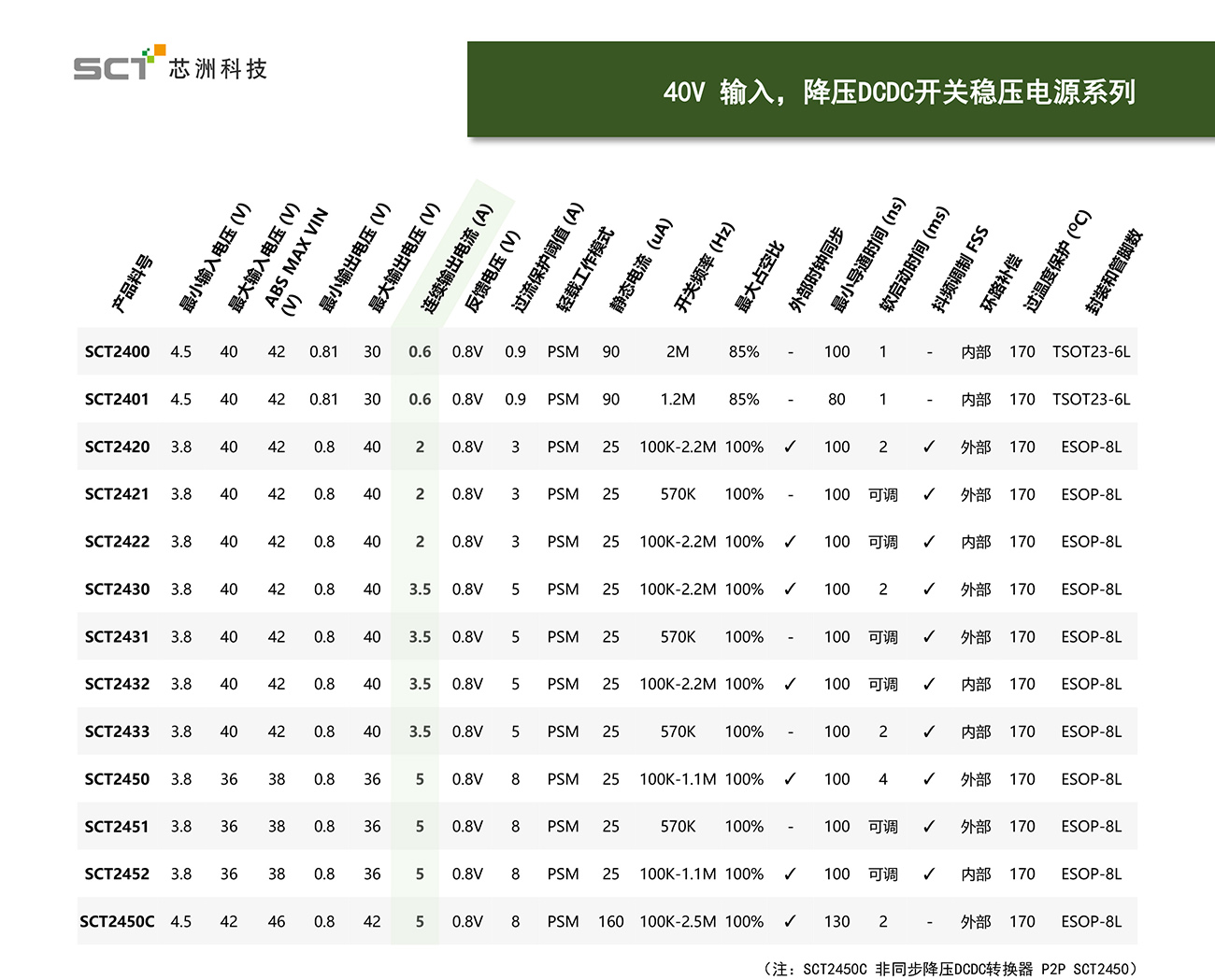Click the 最大输出电压 (V) column header
Screen dimensions: 1215x980
[403, 257]
